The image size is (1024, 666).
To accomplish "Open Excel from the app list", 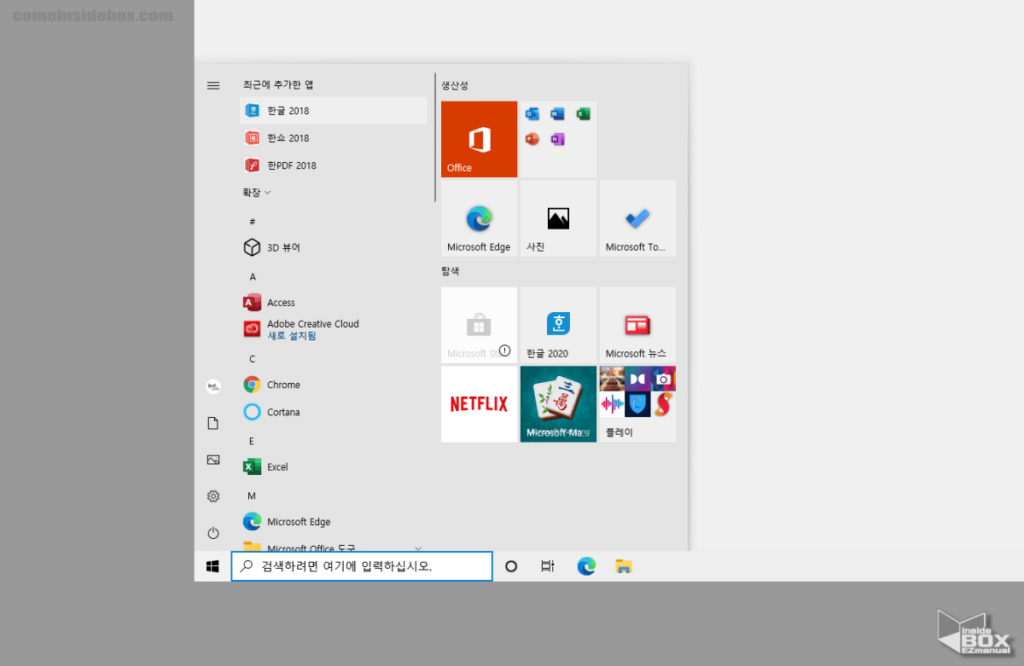I will 277,467.
